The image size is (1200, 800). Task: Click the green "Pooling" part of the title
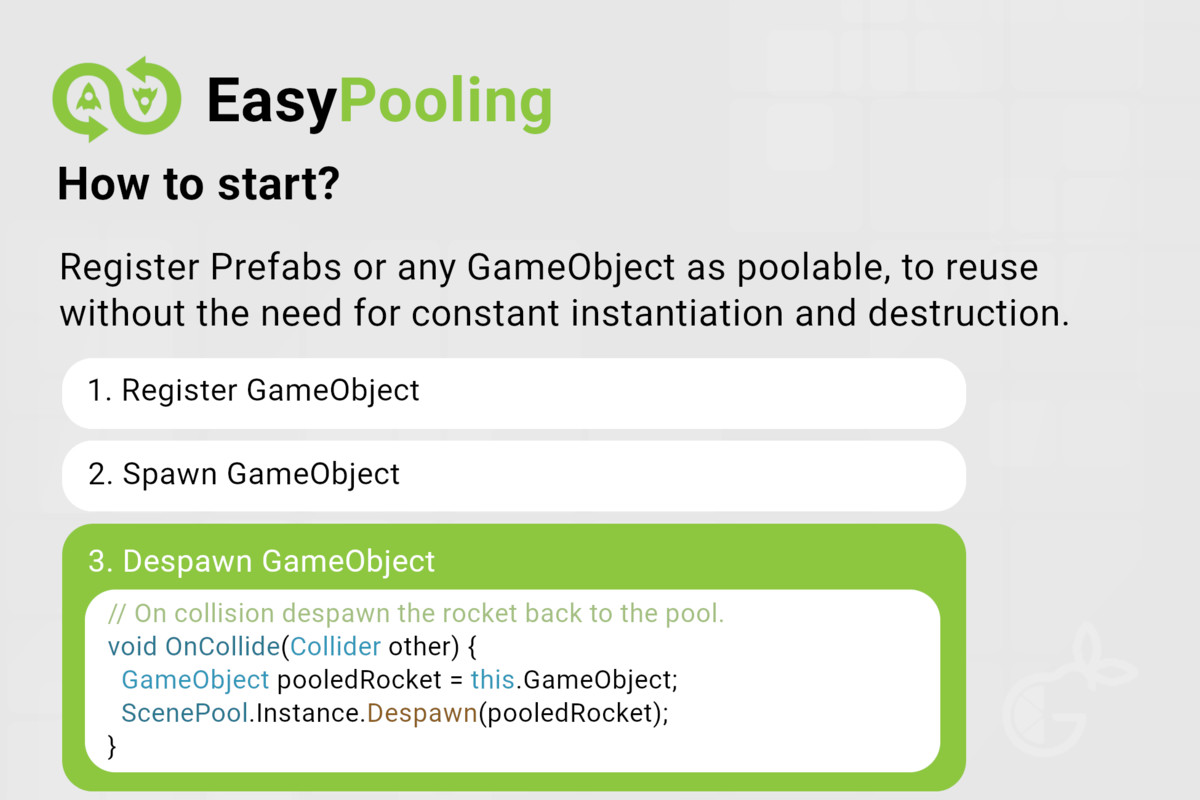pyautogui.click(x=445, y=101)
